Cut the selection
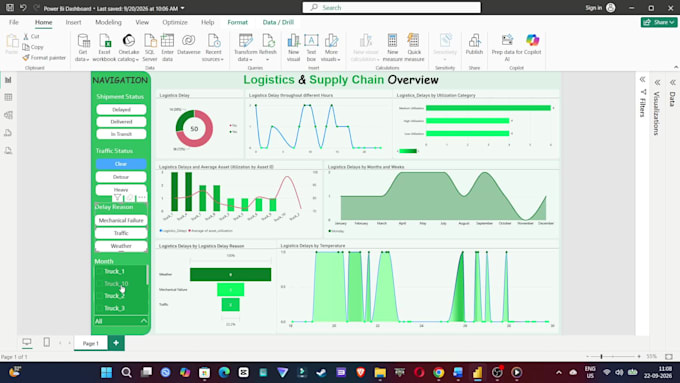Viewport: 680px width, 383px height. [x=31, y=36]
